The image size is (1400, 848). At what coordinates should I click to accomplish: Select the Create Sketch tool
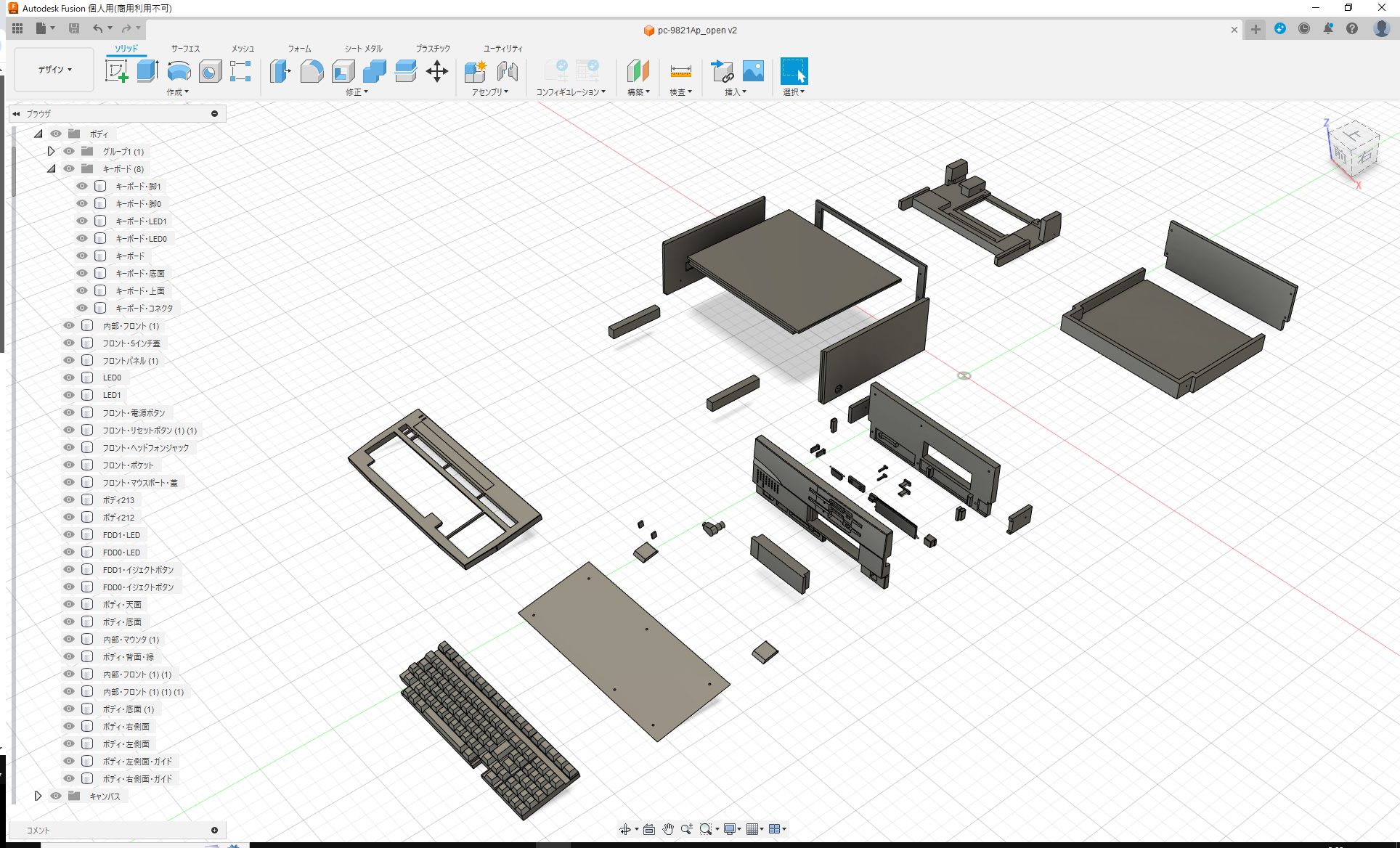(x=116, y=71)
